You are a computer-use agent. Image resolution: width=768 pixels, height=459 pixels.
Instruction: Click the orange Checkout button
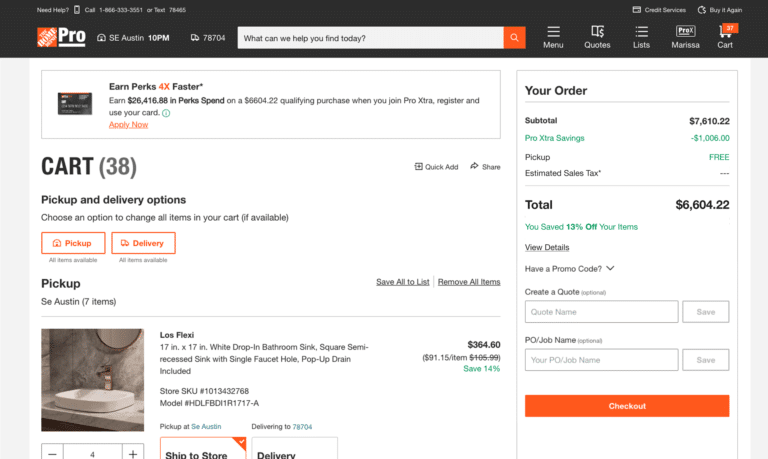pyautogui.click(x=627, y=406)
